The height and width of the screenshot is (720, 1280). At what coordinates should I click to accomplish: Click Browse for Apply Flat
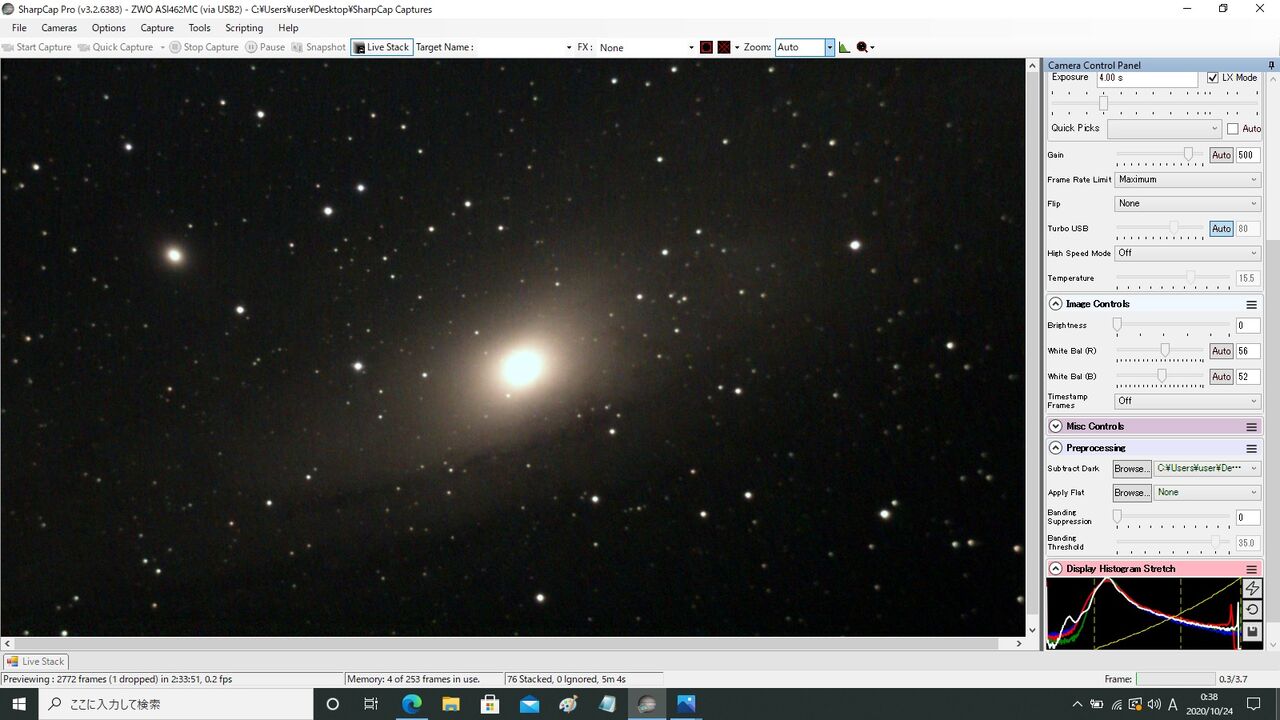(x=1131, y=493)
